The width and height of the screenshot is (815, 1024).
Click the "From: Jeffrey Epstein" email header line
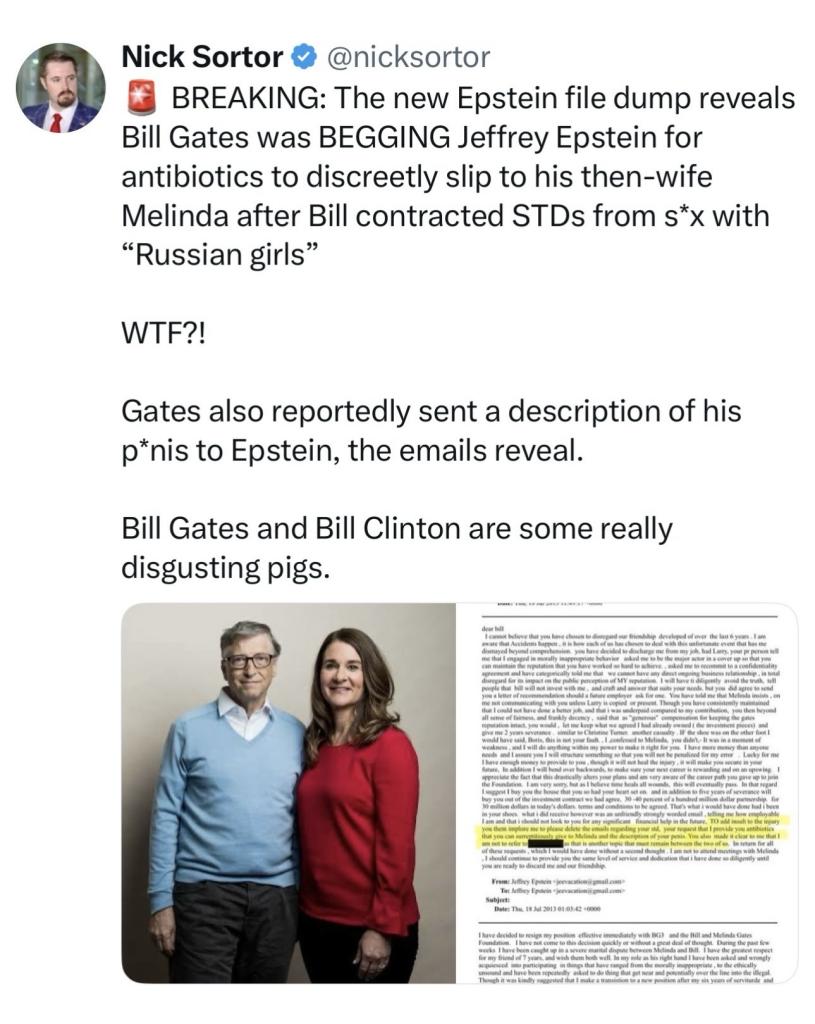(557, 882)
